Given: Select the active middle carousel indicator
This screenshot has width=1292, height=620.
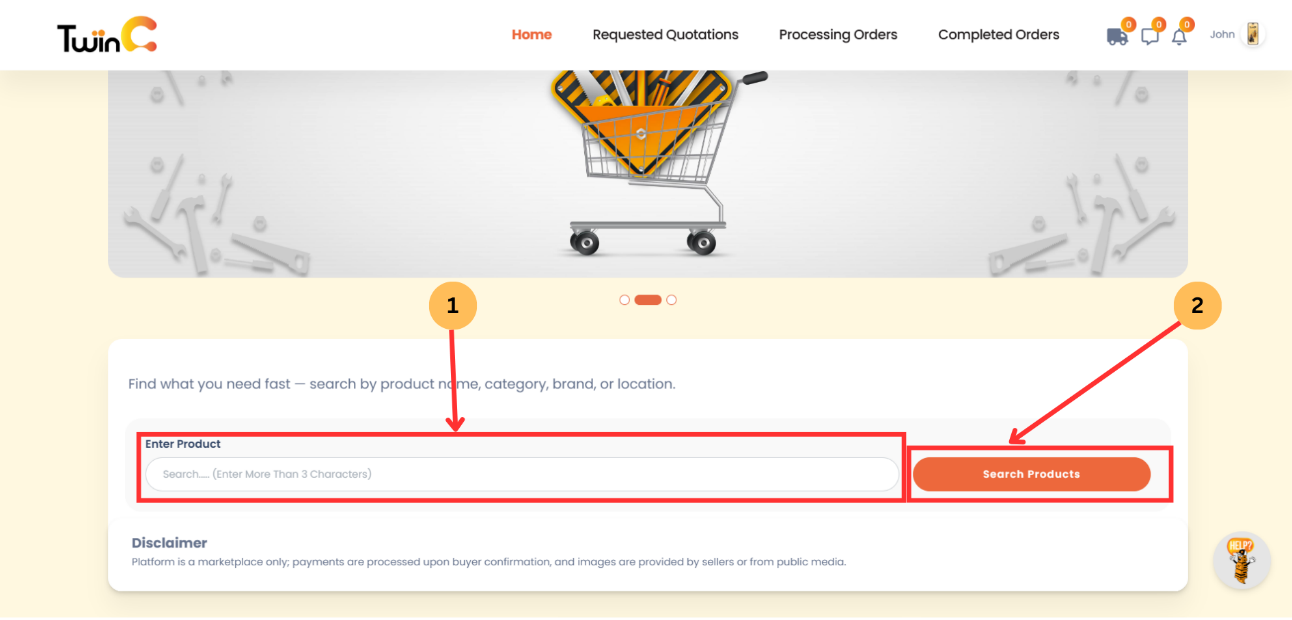Looking at the screenshot, I should pos(648,299).
